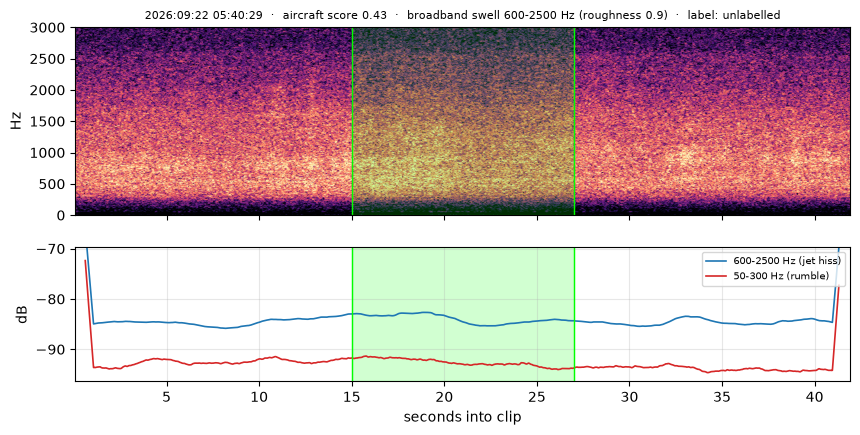This screenshot has height=435, width=860.
Task: Click the 5 second tick label
Action: click(167, 396)
